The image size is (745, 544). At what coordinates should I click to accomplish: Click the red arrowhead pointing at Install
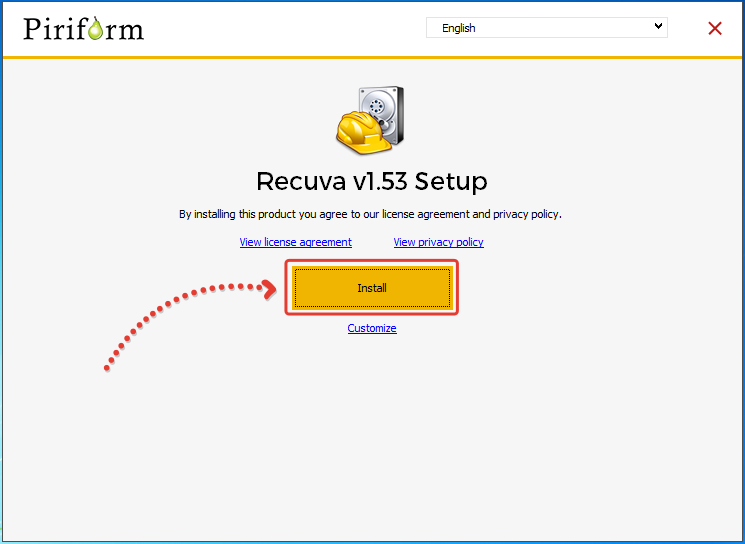(x=269, y=289)
